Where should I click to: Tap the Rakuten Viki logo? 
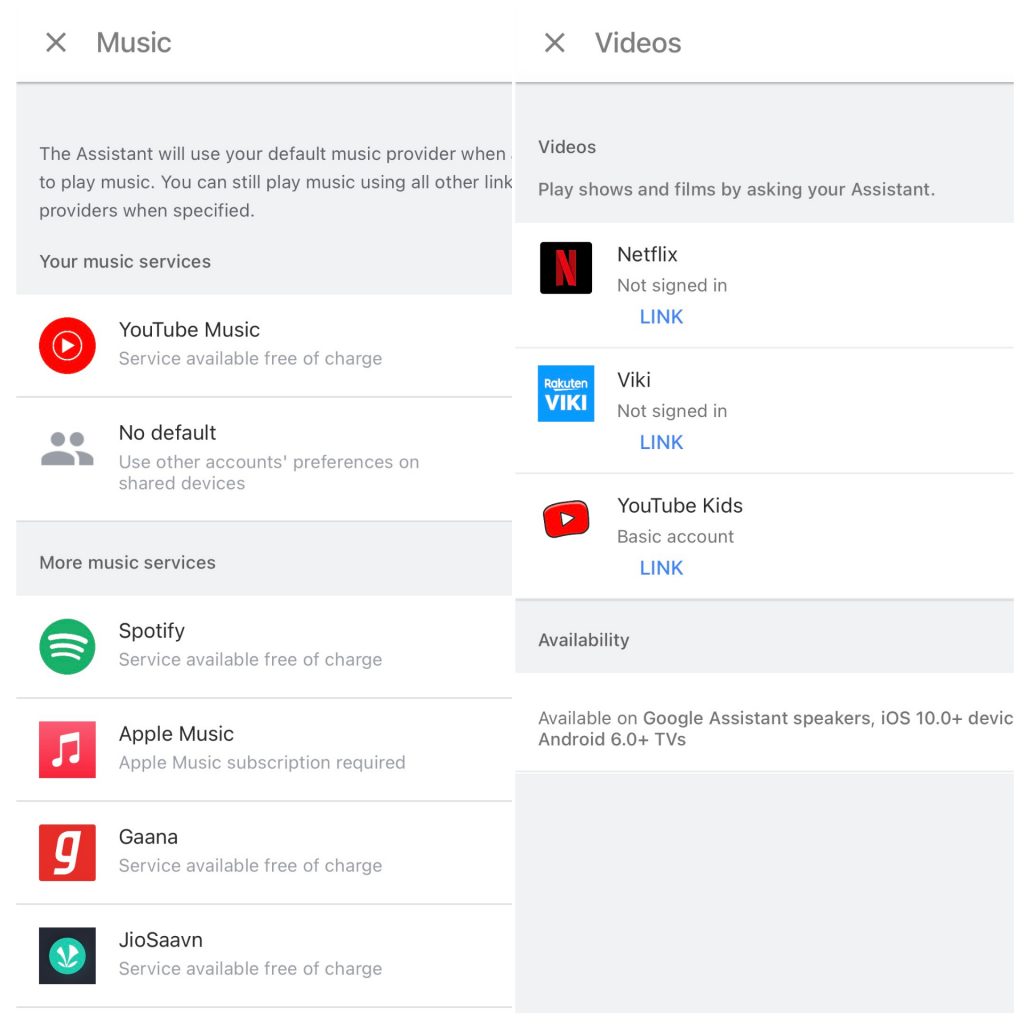[x=566, y=393]
